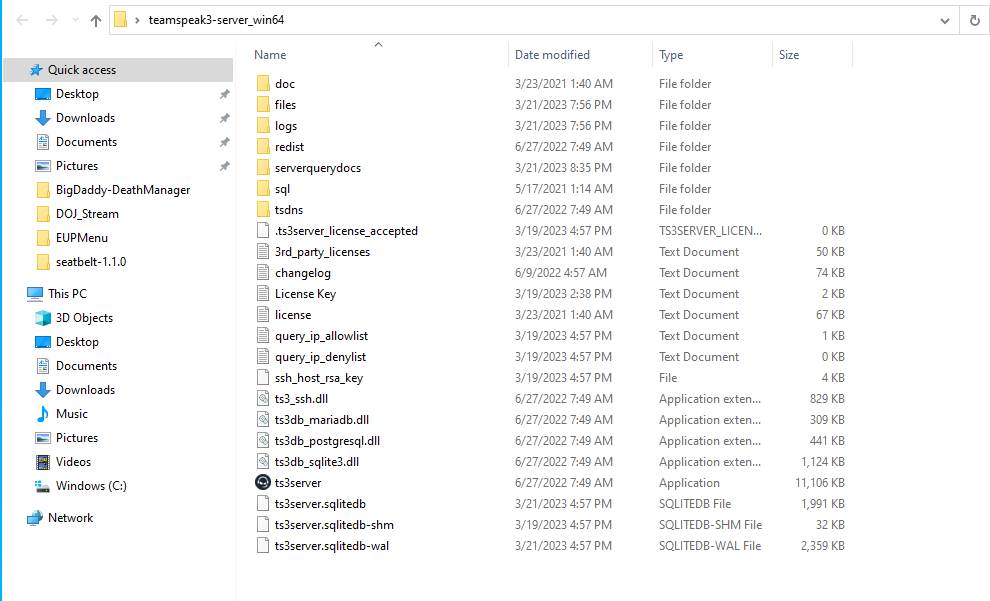This screenshot has height=601, width=990.
Task: Click breadcrumb chevron before teamspeak3-server_win64
Action: click(x=136, y=20)
